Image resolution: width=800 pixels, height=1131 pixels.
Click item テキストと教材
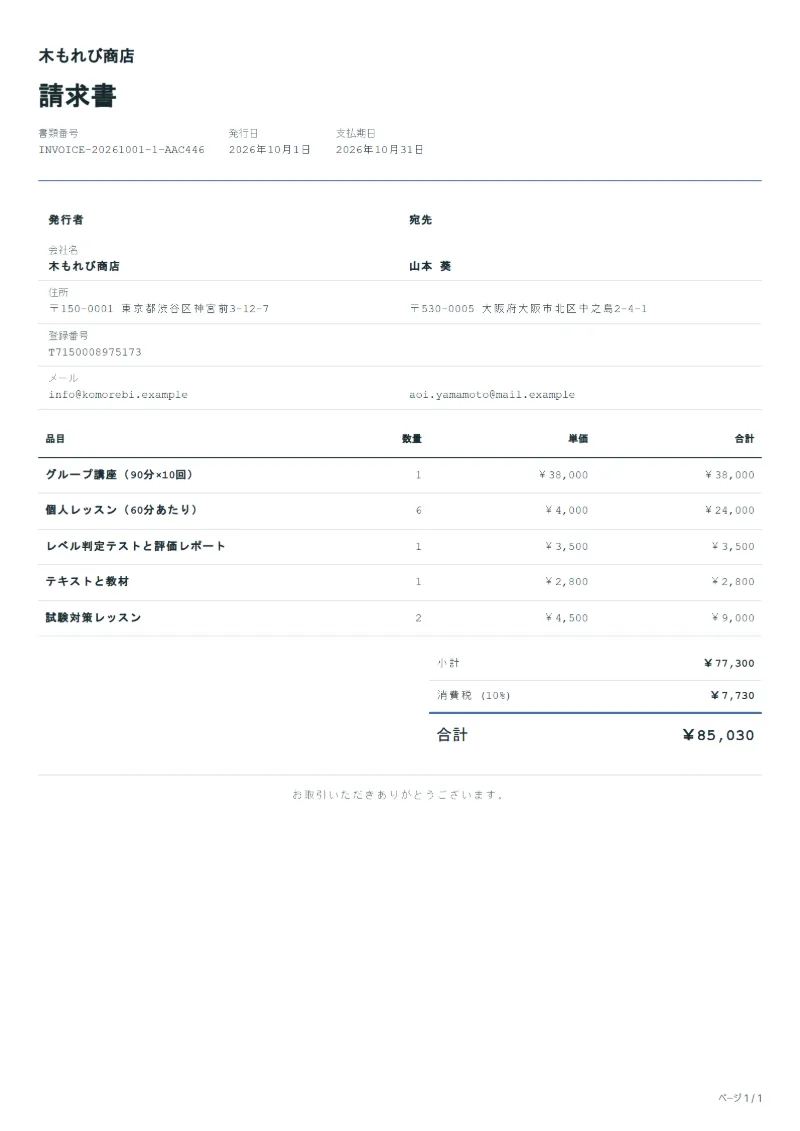87,581
